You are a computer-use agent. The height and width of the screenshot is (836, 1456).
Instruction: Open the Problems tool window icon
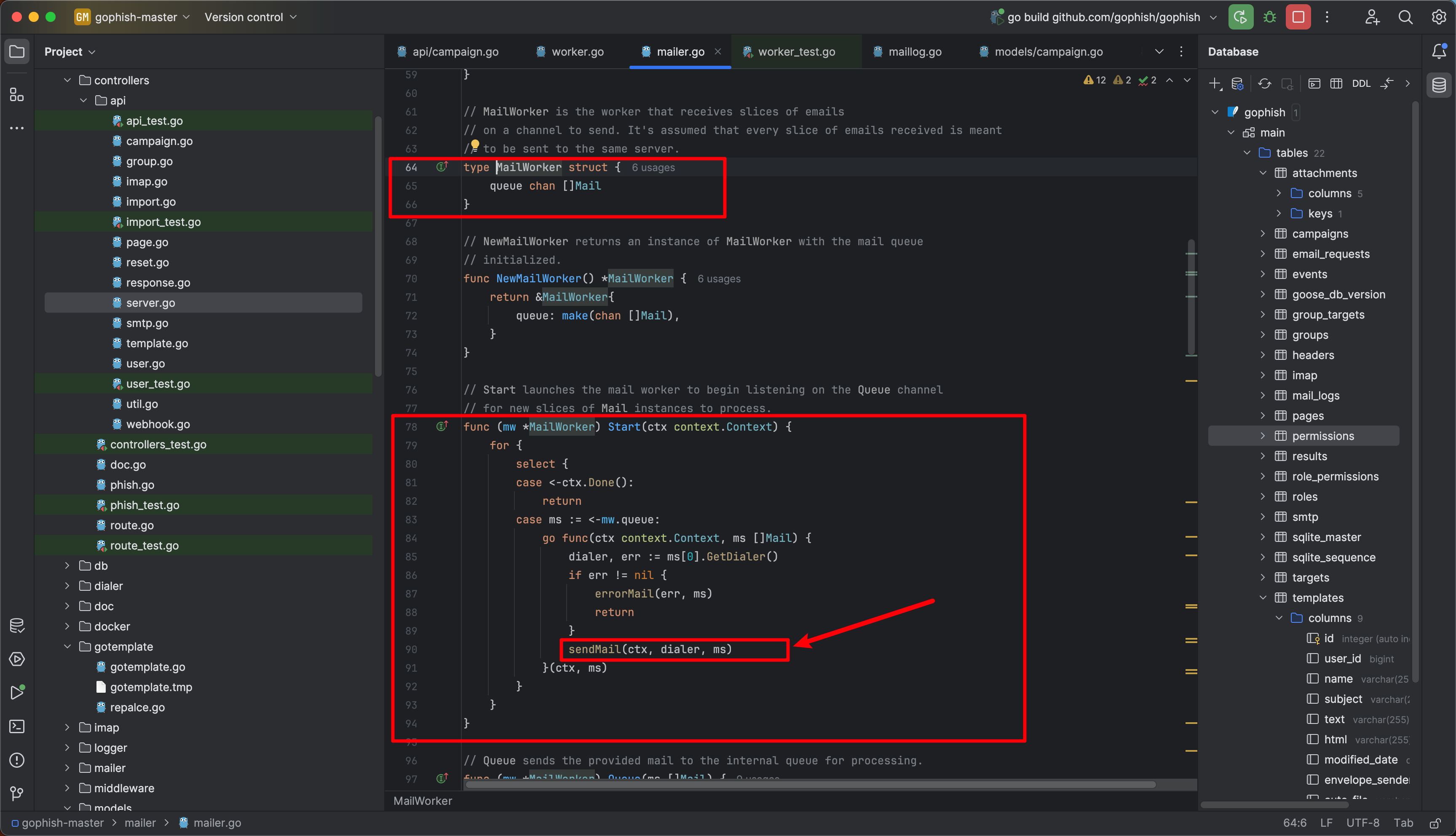click(17, 760)
